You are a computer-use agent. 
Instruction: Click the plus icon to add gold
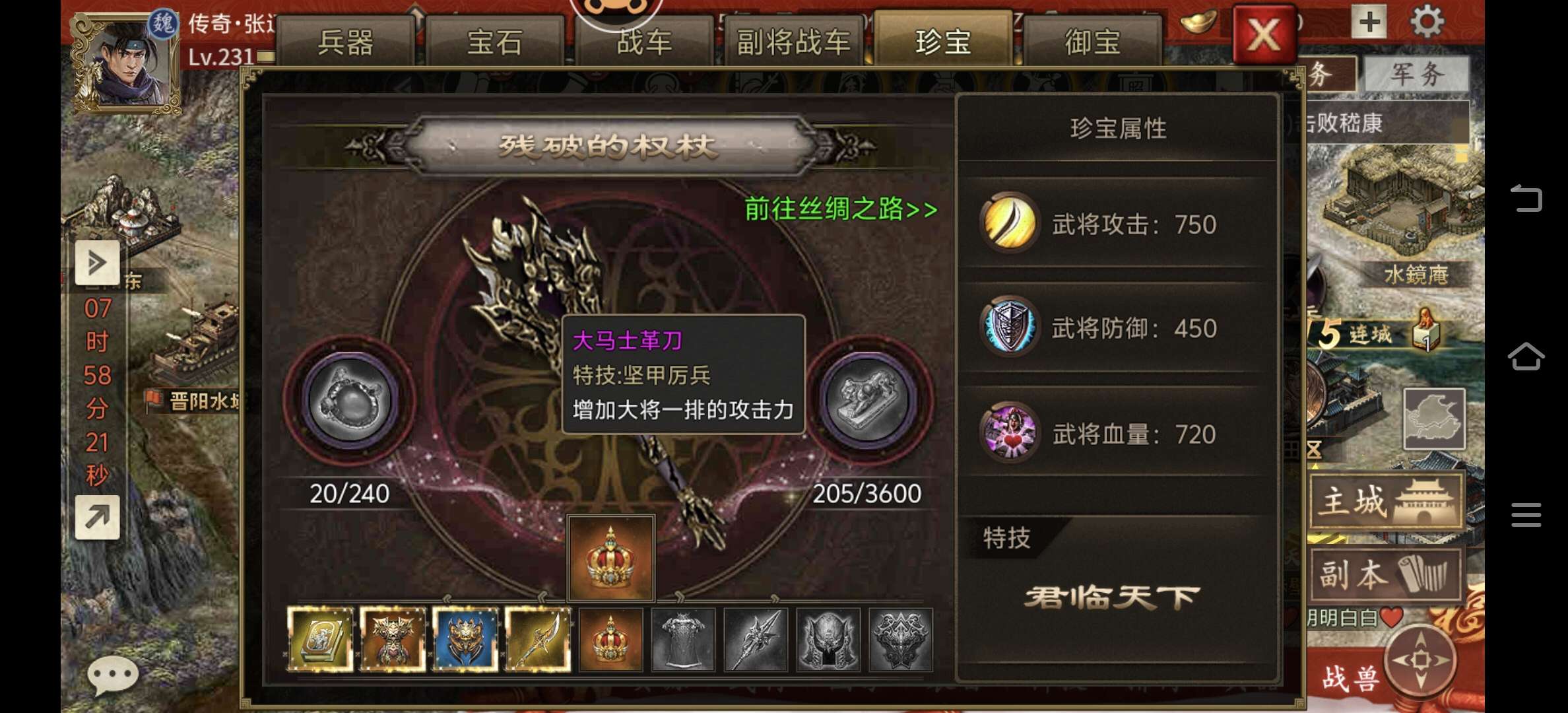[1369, 22]
